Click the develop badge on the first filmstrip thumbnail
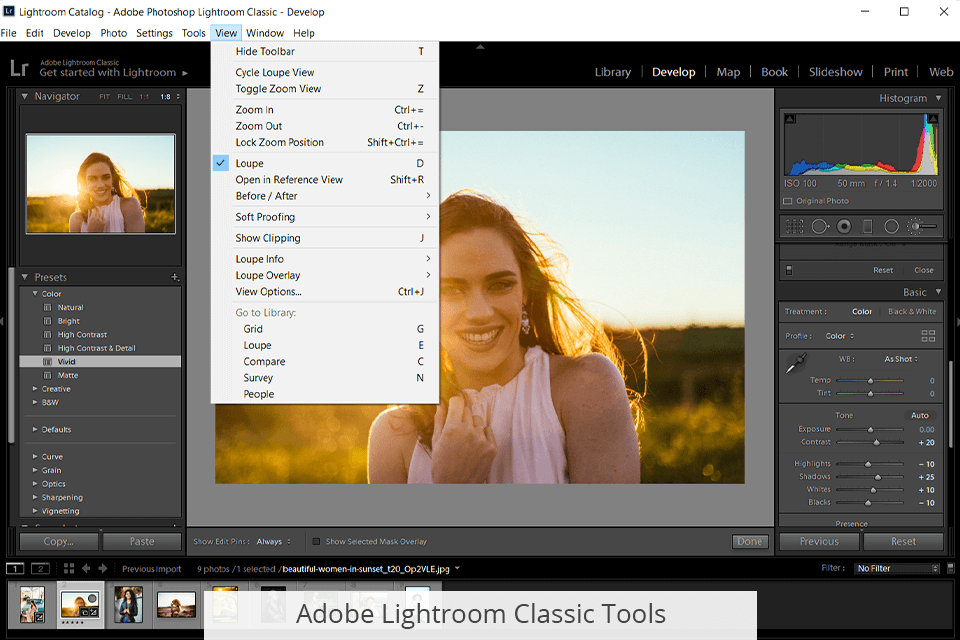 click(x=39, y=618)
